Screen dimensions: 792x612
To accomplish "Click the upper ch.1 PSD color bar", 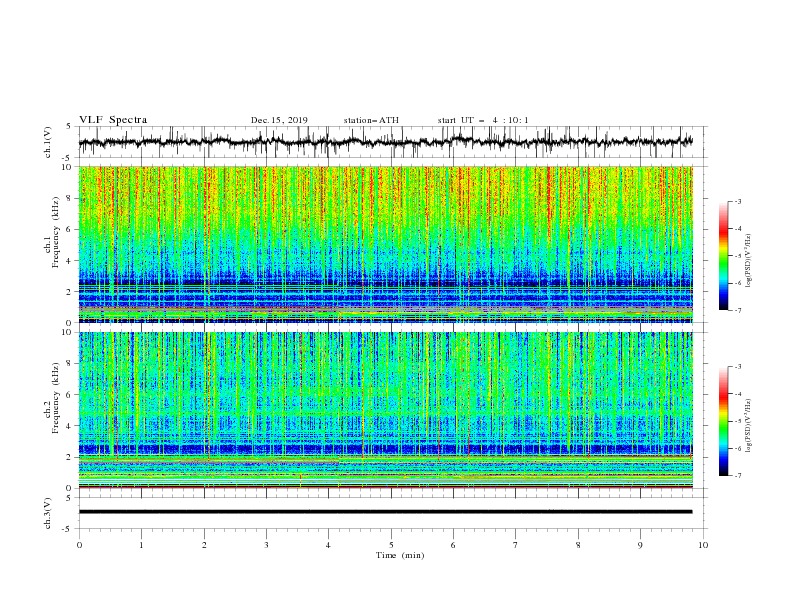I will 723,256.
